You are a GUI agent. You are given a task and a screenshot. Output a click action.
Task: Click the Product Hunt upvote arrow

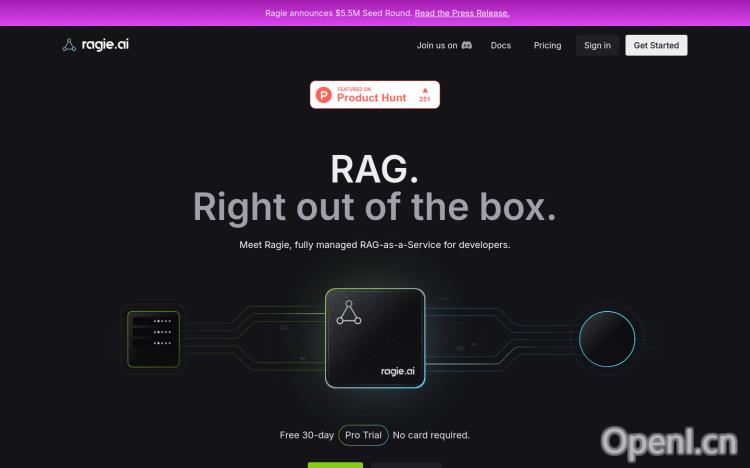(425, 90)
